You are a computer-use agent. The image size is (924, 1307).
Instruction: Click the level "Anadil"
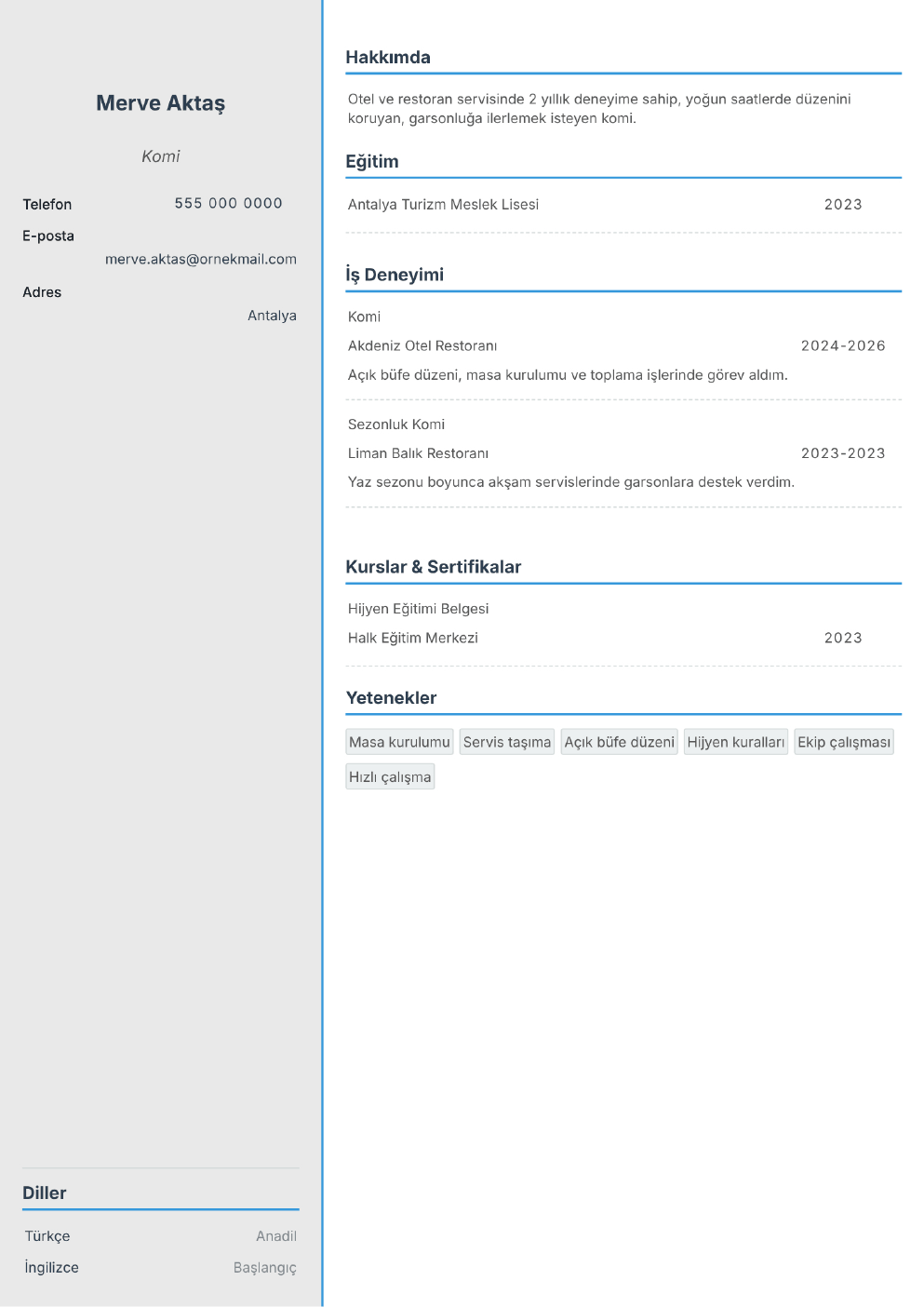tap(276, 1236)
